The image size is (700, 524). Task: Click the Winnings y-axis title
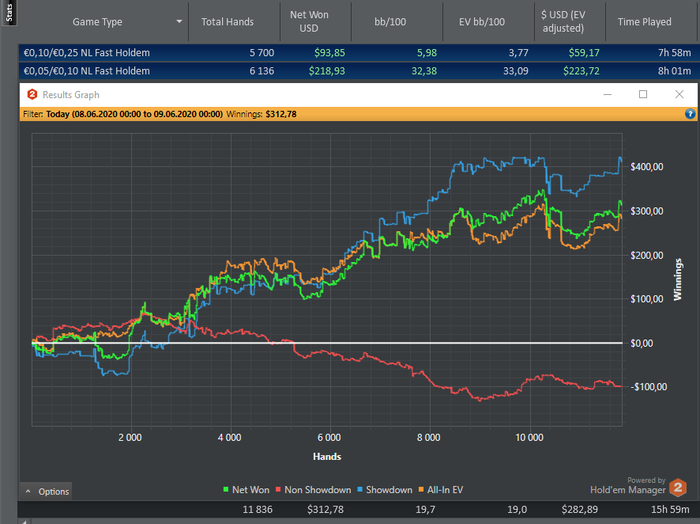678,279
